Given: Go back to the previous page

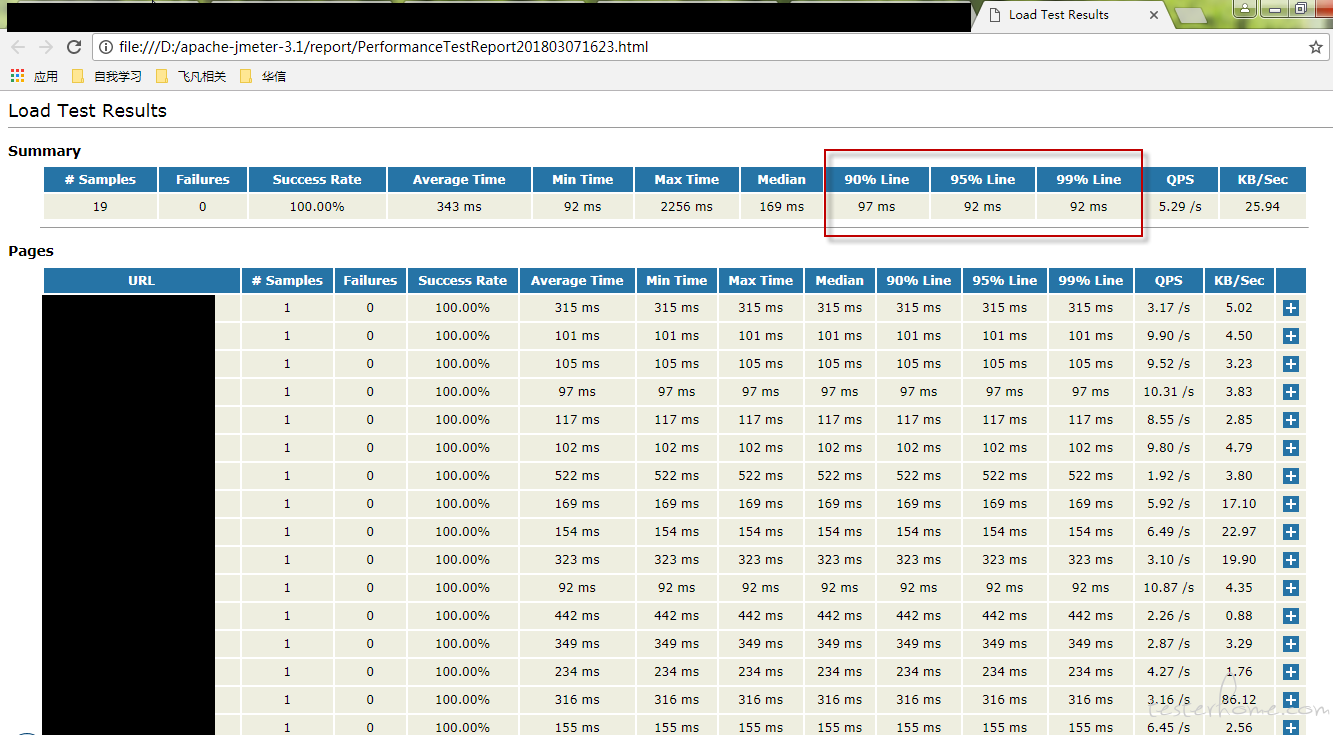Looking at the screenshot, I should pos(18,47).
